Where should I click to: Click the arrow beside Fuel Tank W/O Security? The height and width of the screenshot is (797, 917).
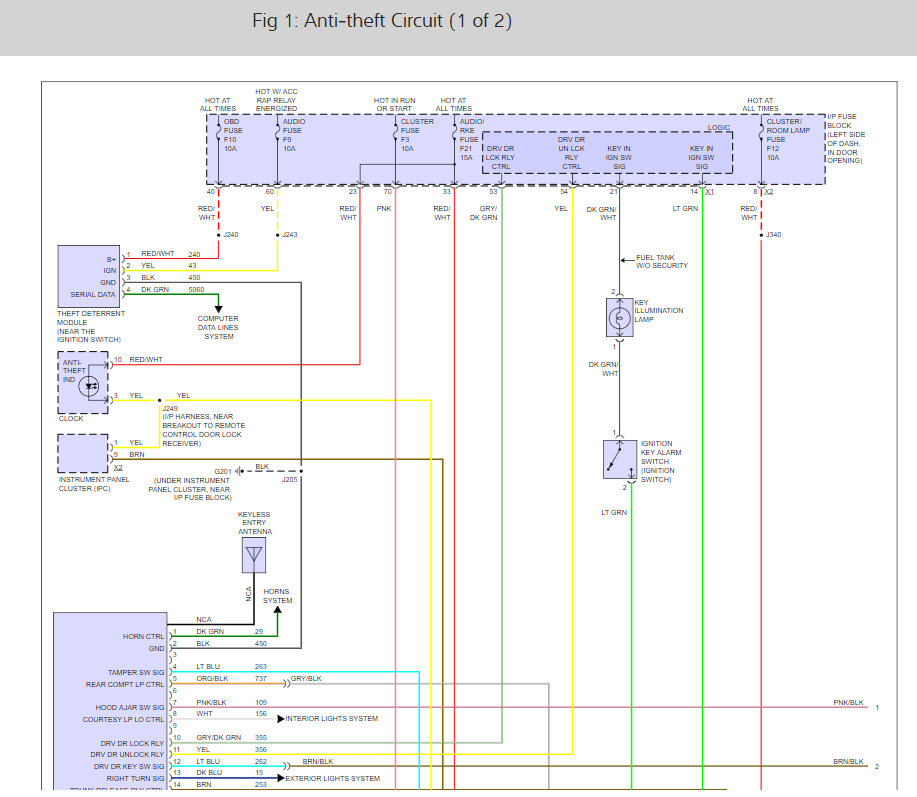628,260
